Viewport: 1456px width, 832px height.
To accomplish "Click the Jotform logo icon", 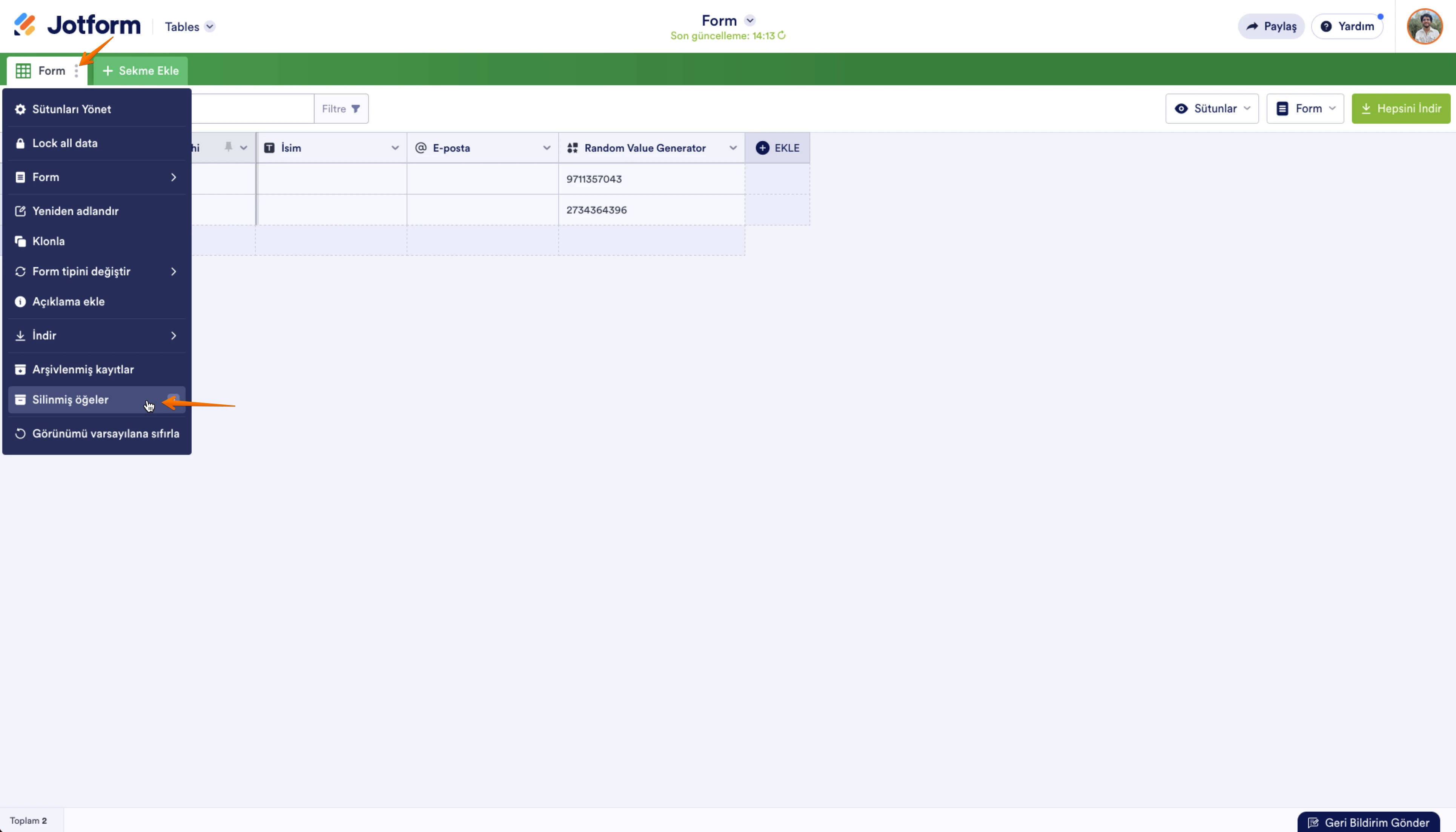I will pyautogui.click(x=25, y=25).
